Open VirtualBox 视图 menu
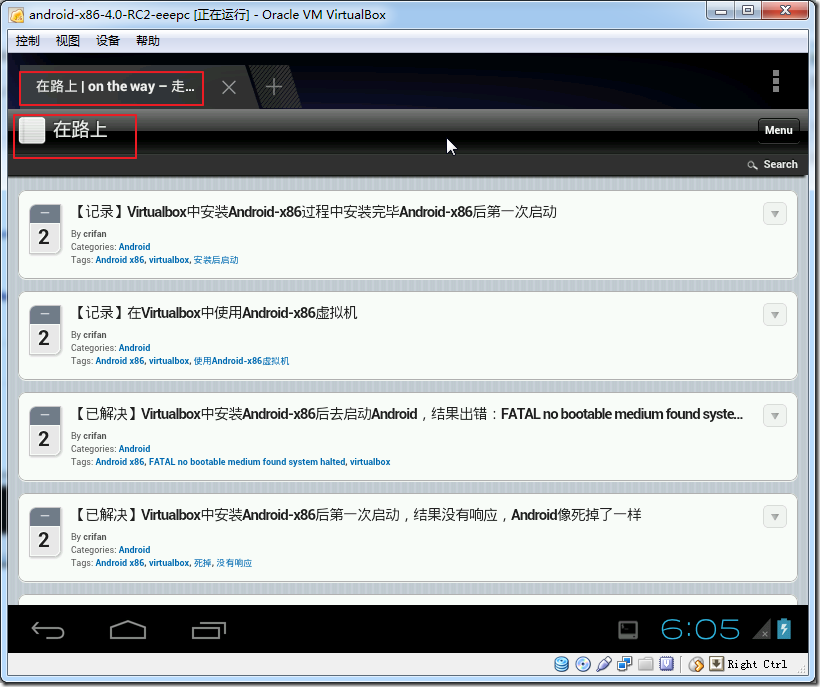 (x=67, y=41)
